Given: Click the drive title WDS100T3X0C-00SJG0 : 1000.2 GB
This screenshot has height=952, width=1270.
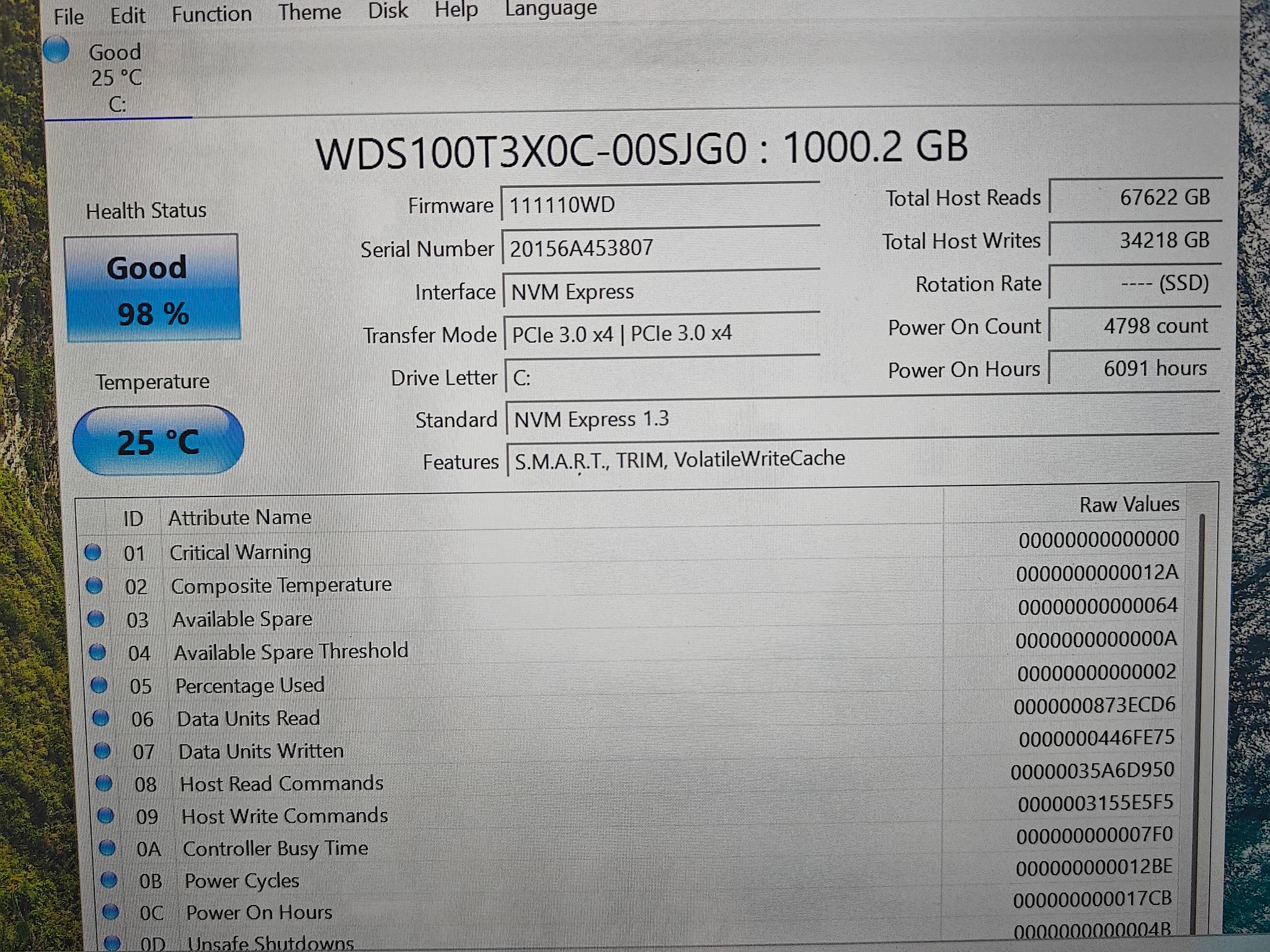Looking at the screenshot, I should point(641,149).
